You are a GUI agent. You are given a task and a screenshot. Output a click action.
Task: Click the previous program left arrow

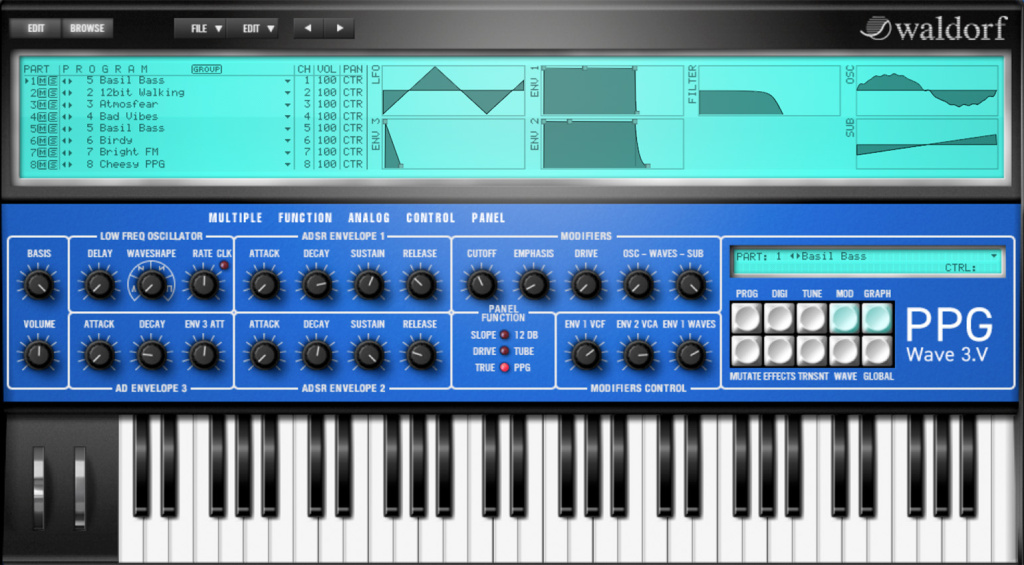click(x=309, y=28)
